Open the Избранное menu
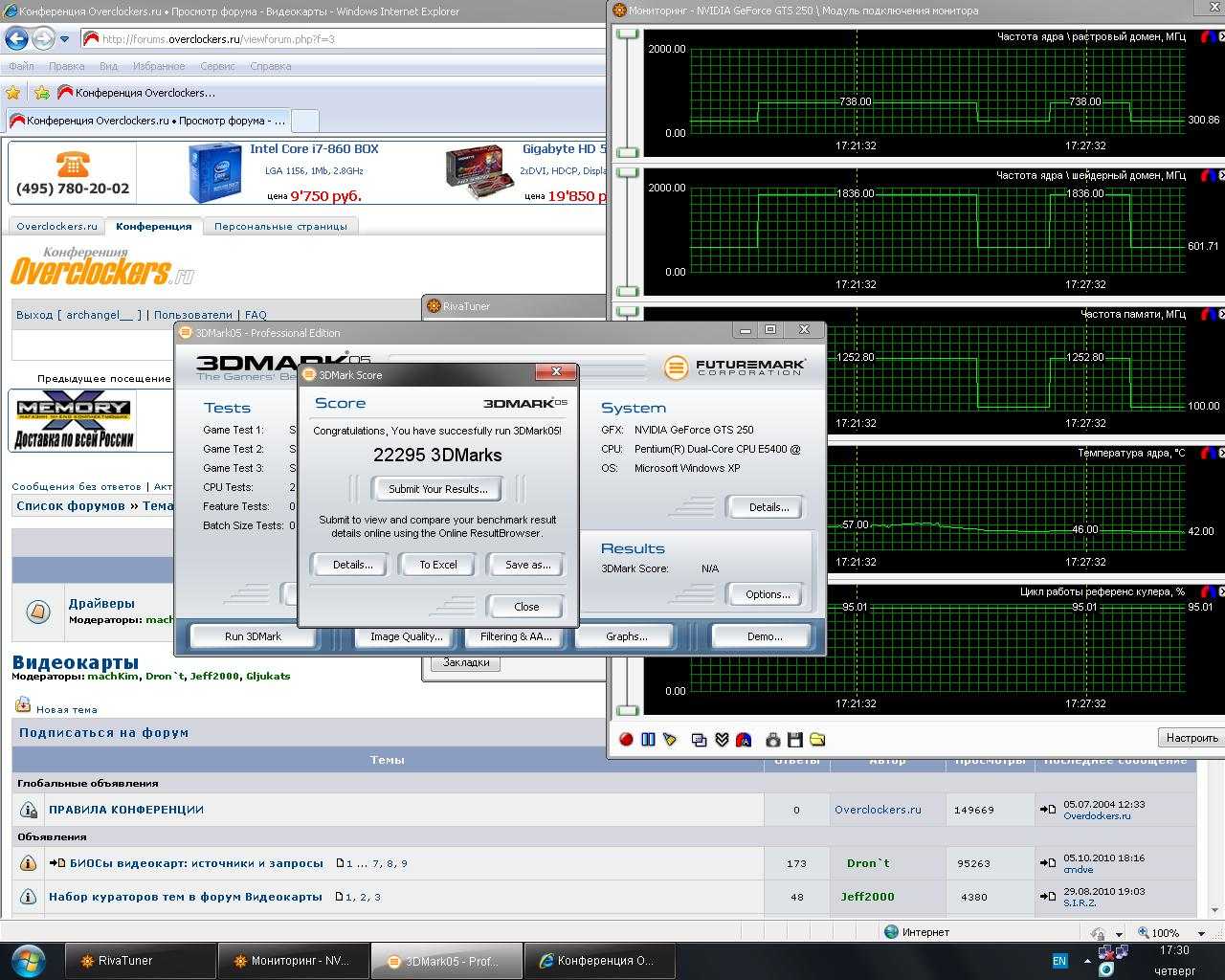1225x980 pixels. click(x=159, y=66)
